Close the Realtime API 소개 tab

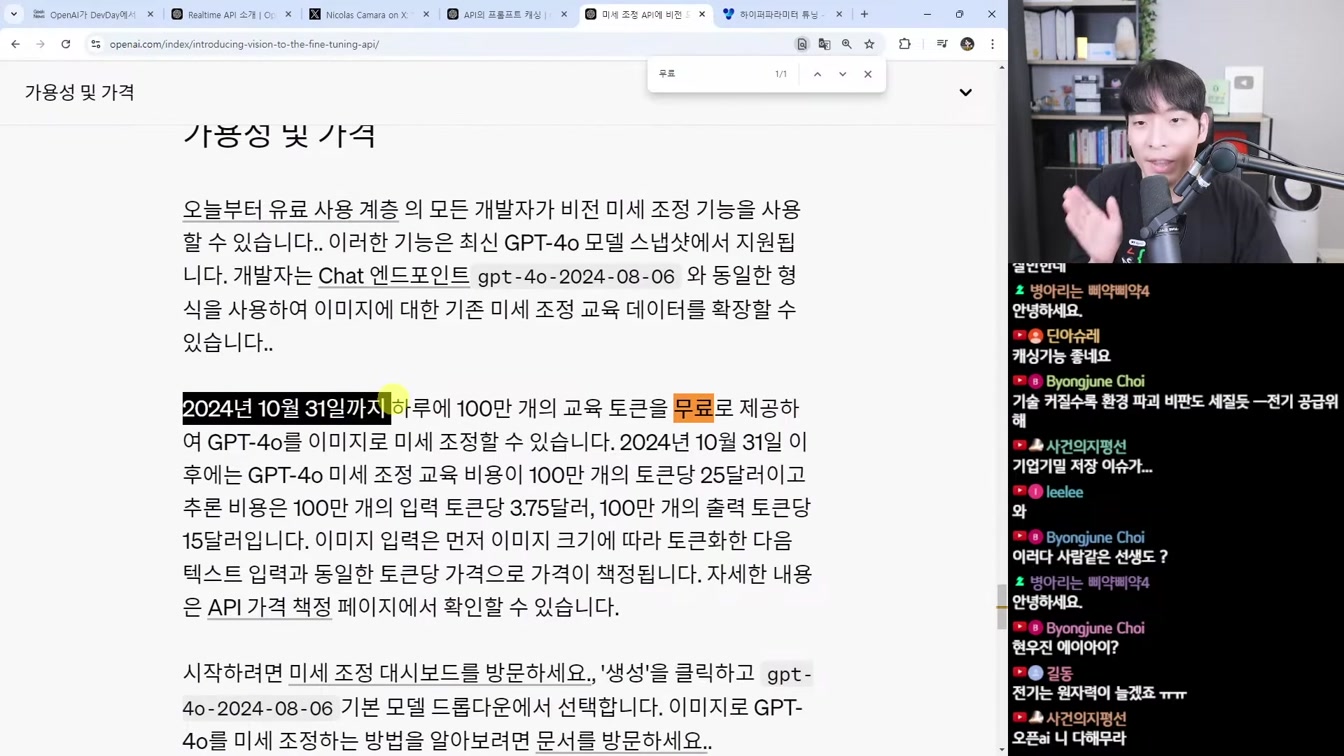point(288,15)
